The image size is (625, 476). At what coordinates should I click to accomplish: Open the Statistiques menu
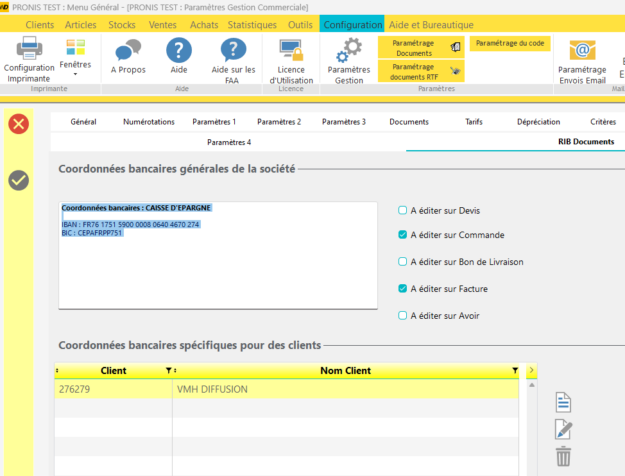pos(252,23)
